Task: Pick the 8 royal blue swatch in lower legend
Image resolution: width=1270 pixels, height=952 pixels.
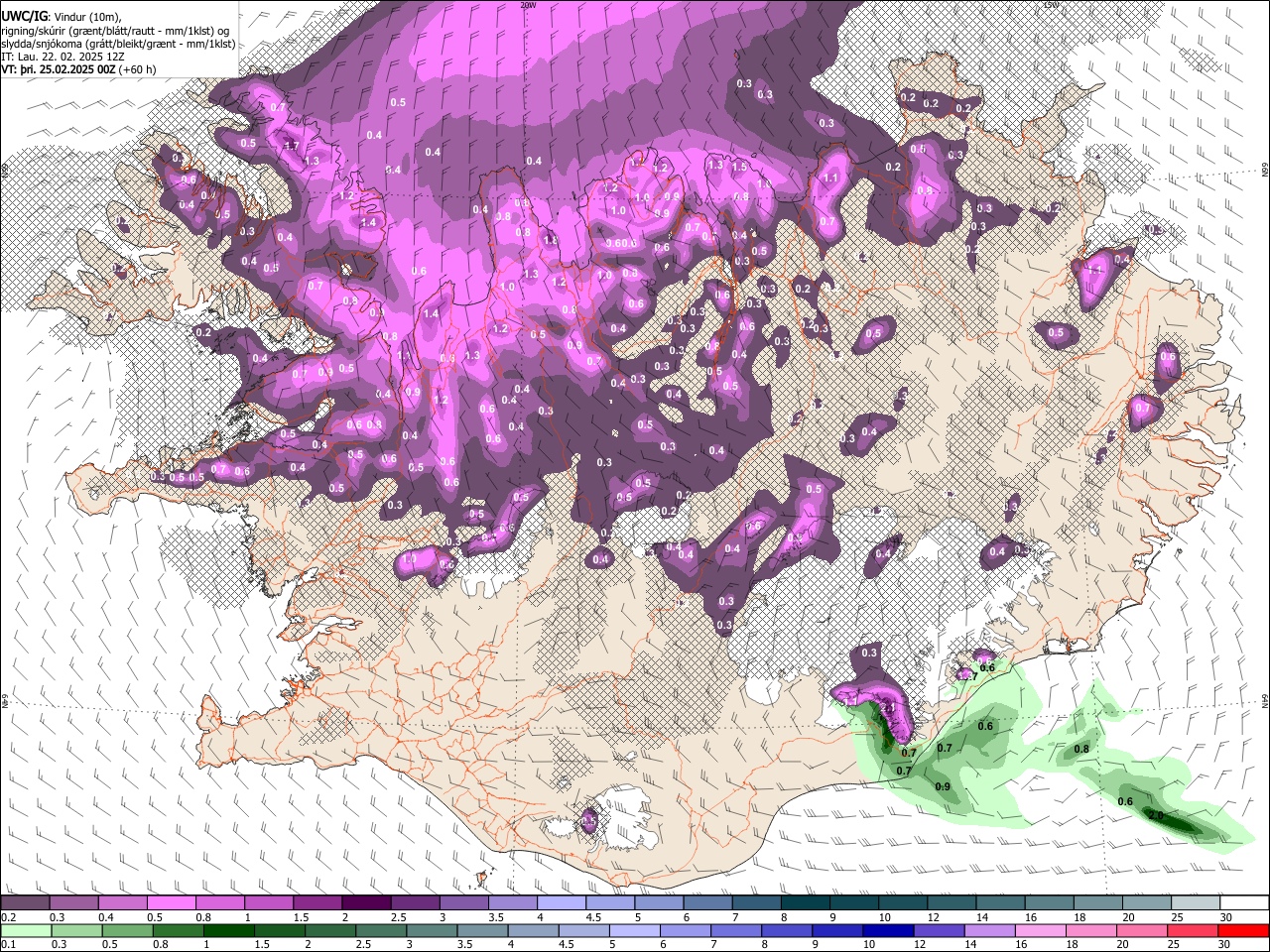Action: (x=786, y=930)
